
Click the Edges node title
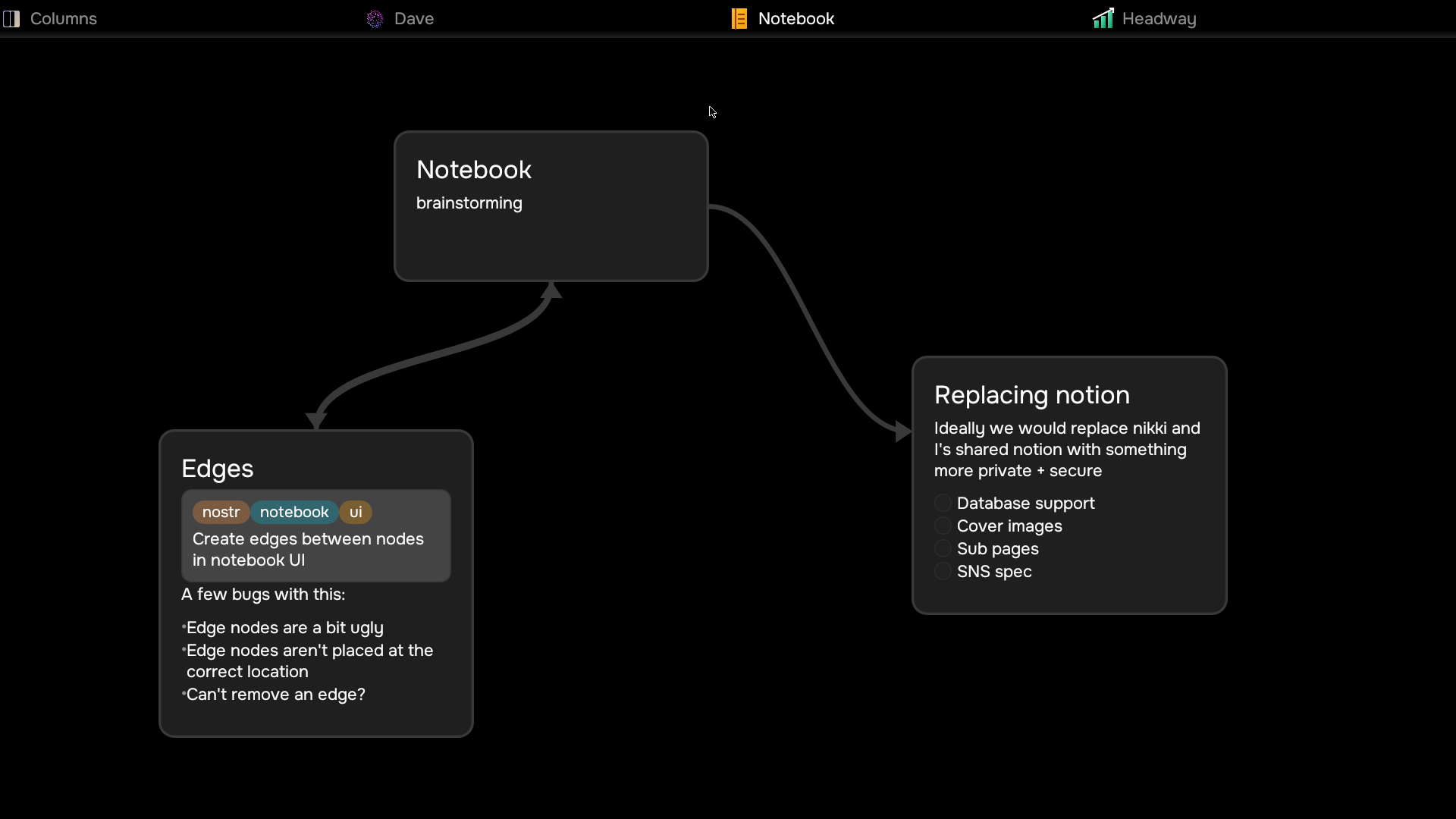click(218, 469)
